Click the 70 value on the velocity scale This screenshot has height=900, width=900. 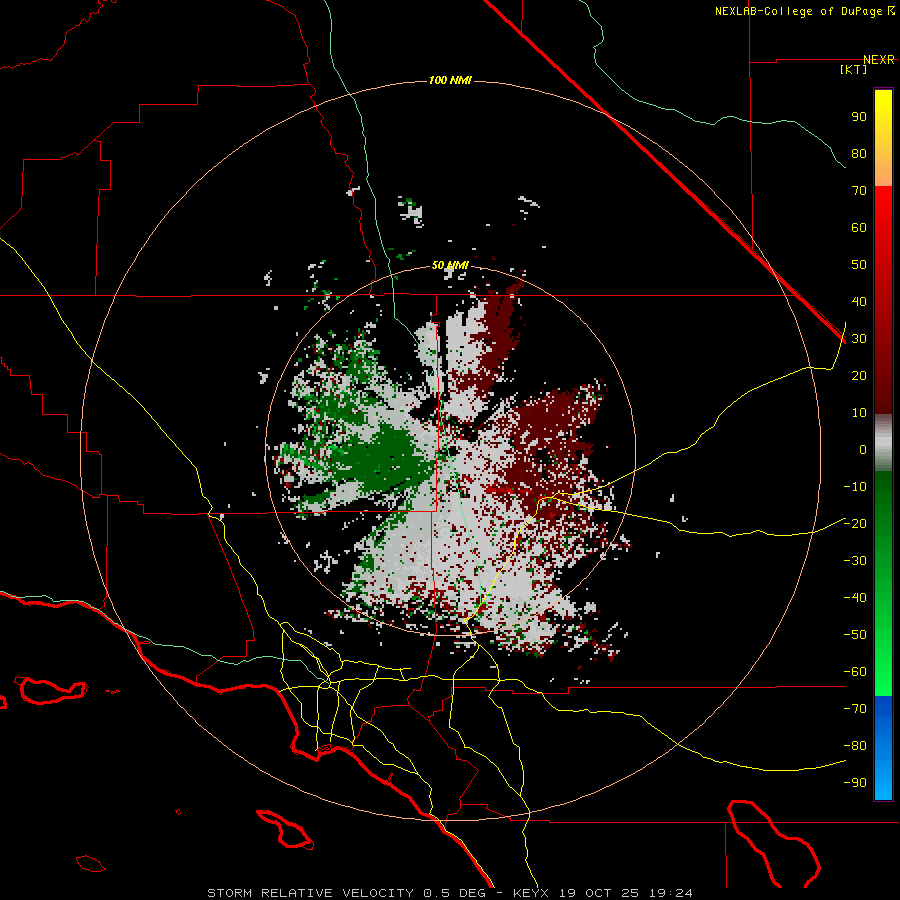859,191
